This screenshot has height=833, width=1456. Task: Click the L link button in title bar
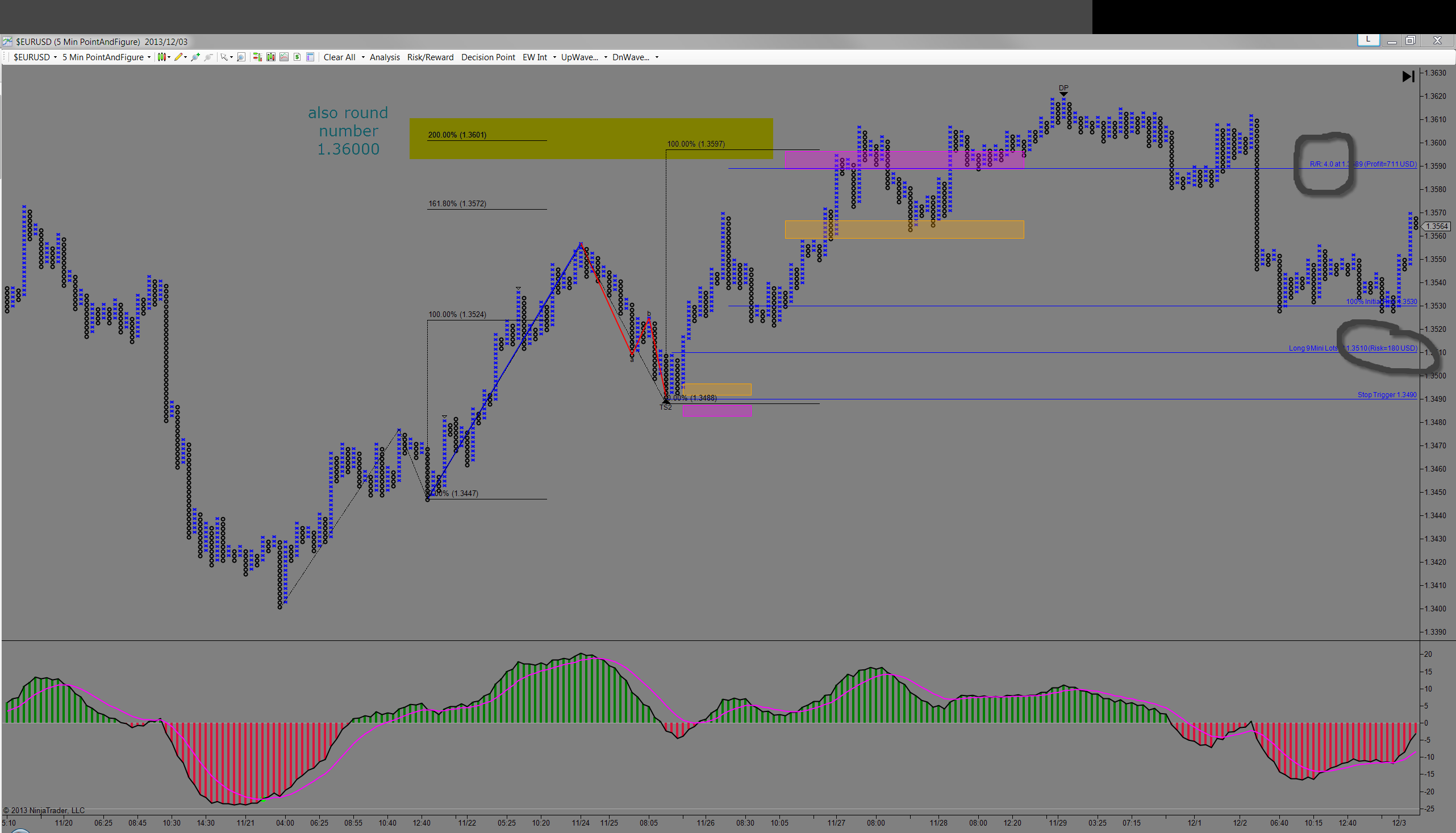click(x=1369, y=39)
